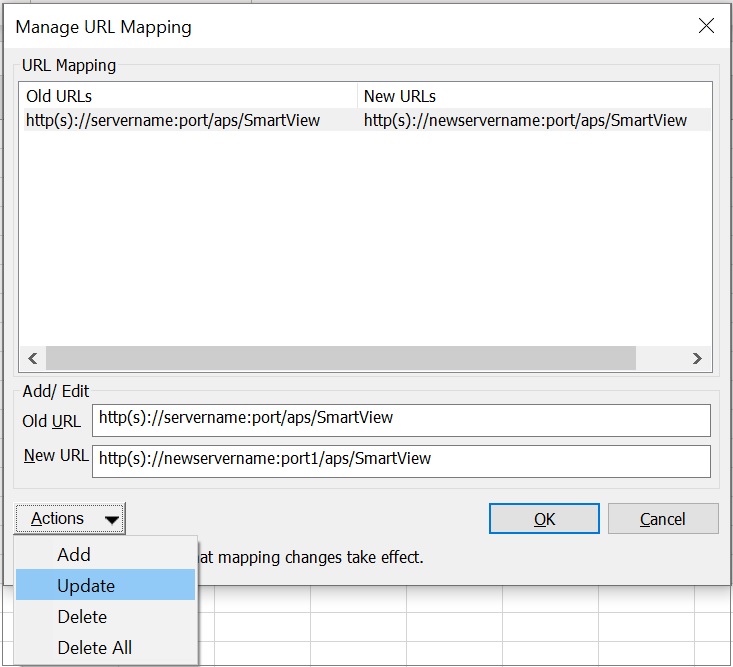Image resolution: width=733 pixels, height=667 pixels.
Task: Click the horizontal scrollbar thumb
Action: [341, 358]
